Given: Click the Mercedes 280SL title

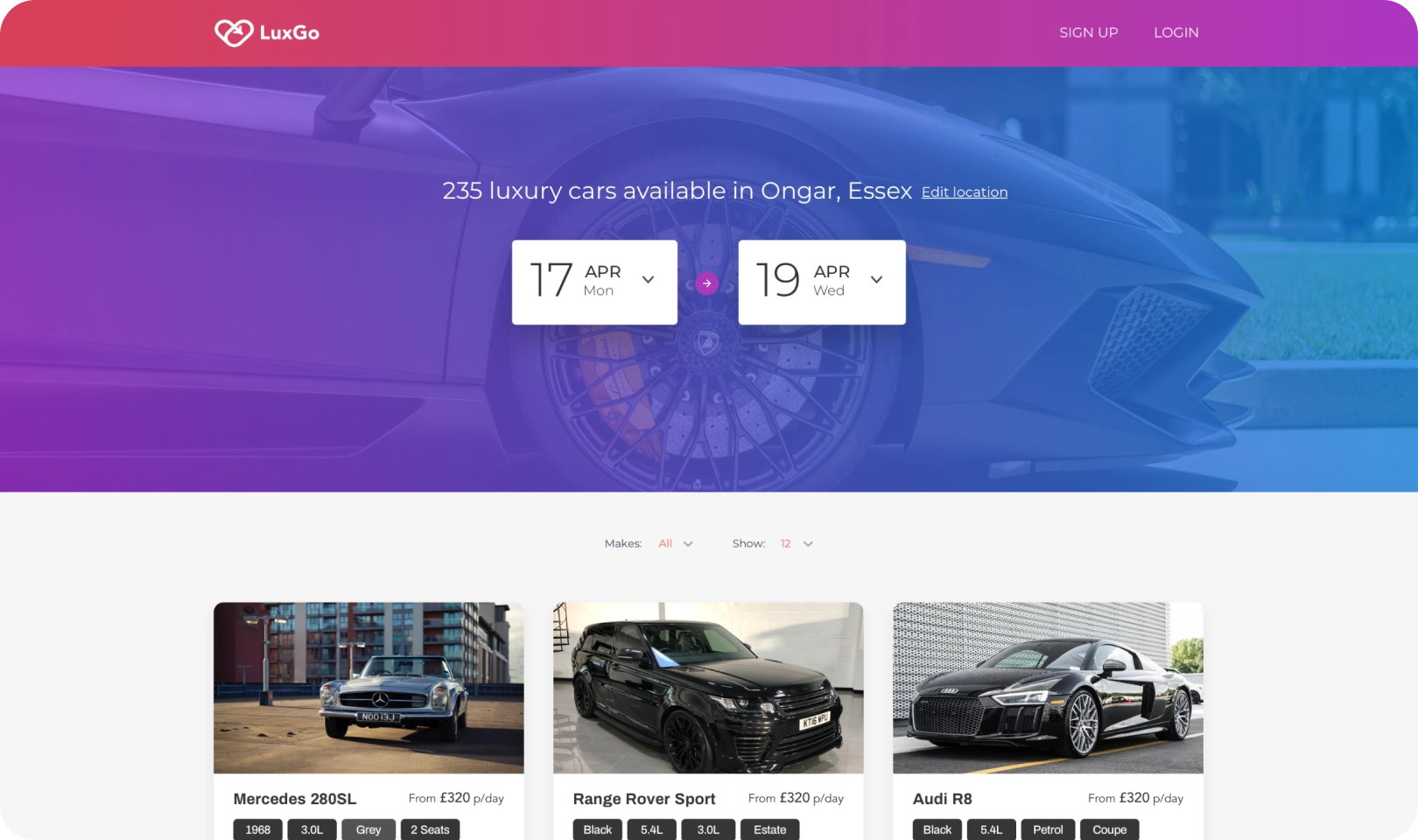Looking at the screenshot, I should pos(295,799).
